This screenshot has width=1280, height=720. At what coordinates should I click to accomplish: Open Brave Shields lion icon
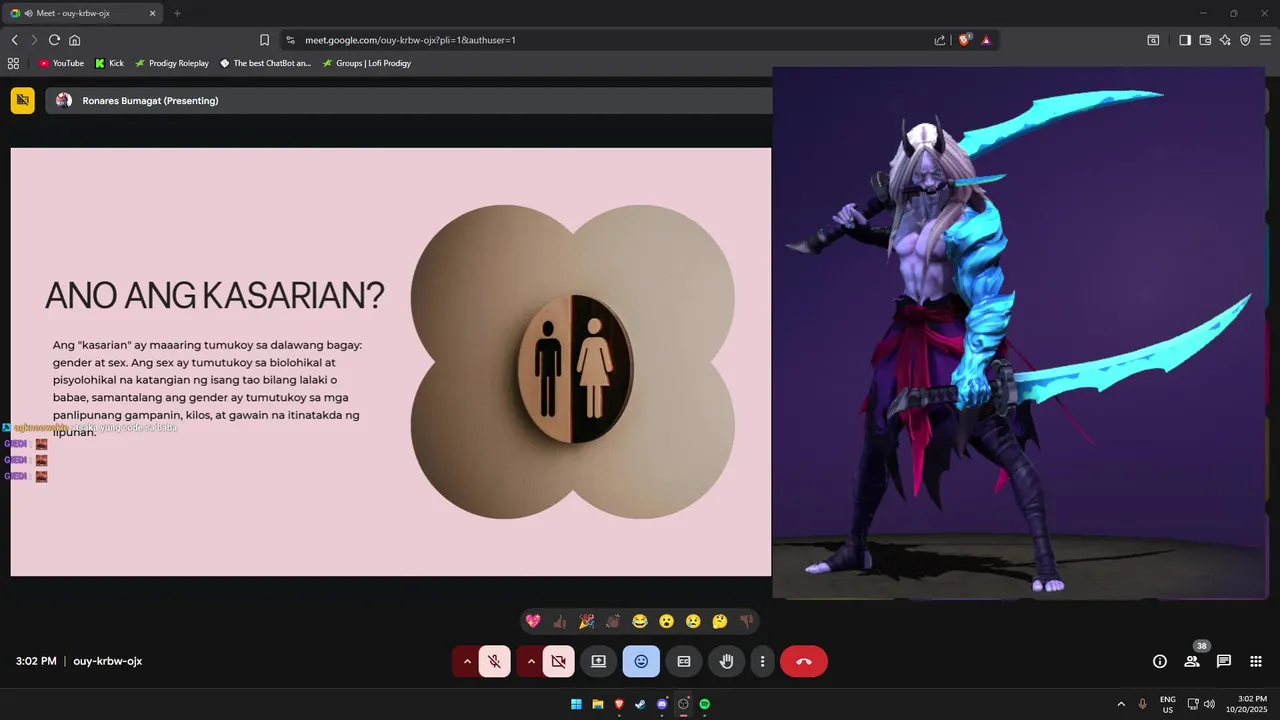[x=965, y=40]
